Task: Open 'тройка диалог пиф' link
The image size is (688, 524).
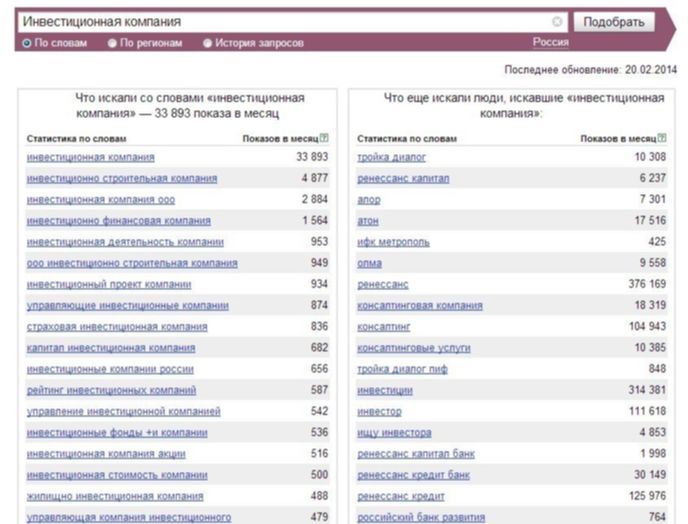Action: point(402,369)
